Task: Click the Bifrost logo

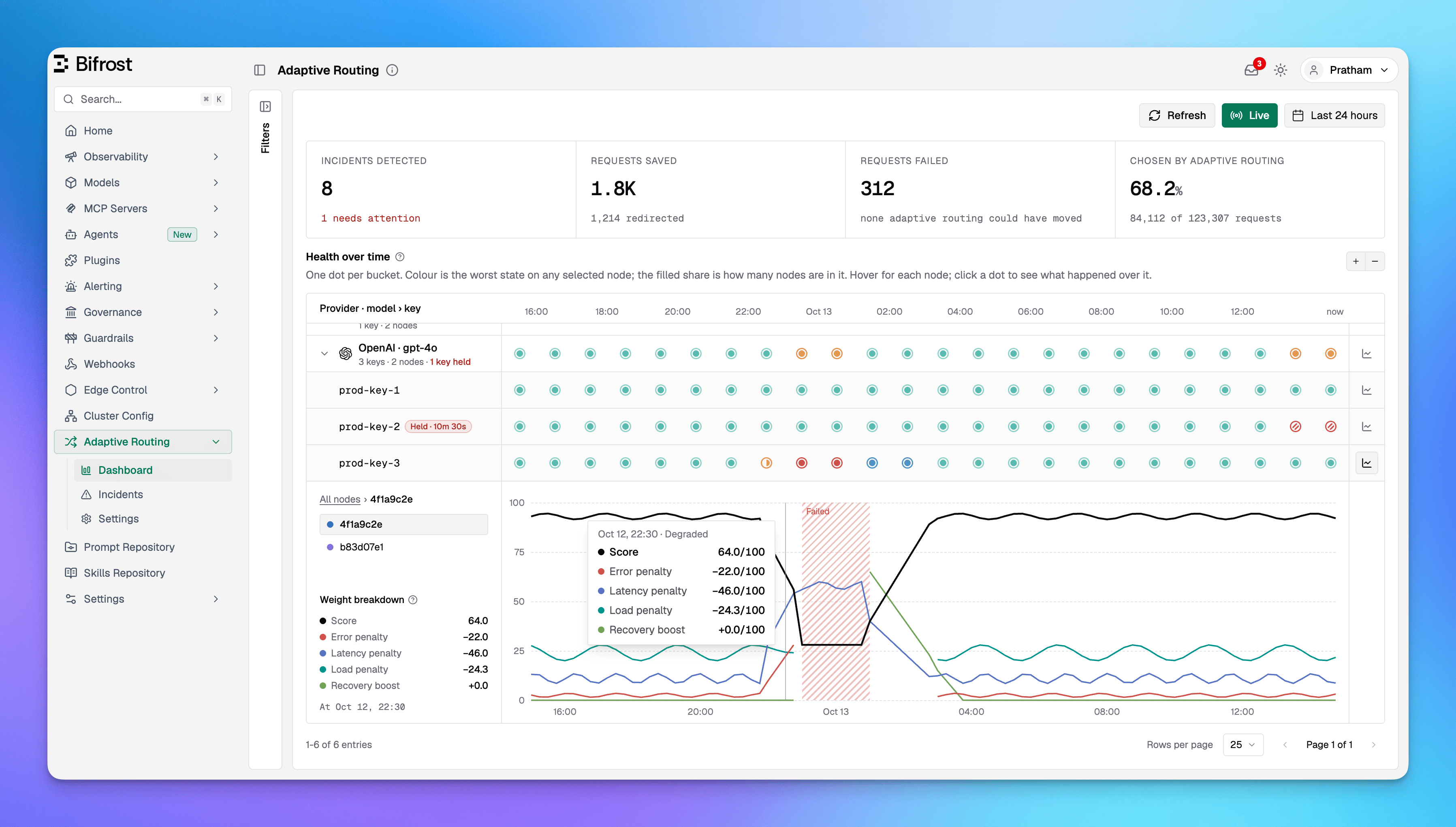Action: pos(93,64)
